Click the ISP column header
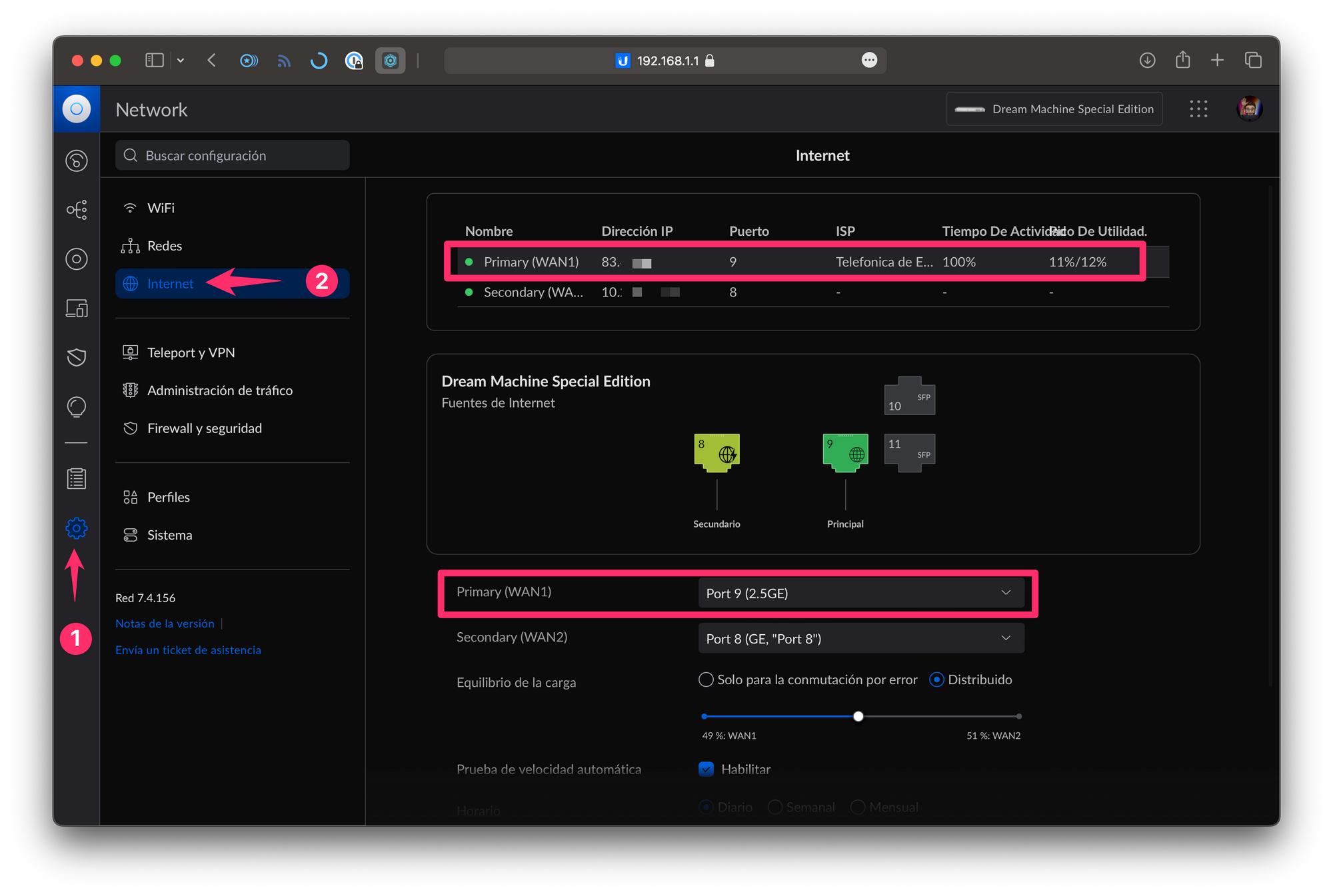Image resolution: width=1333 pixels, height=896 pixels. pyautogui.click(x=845, y=231)
